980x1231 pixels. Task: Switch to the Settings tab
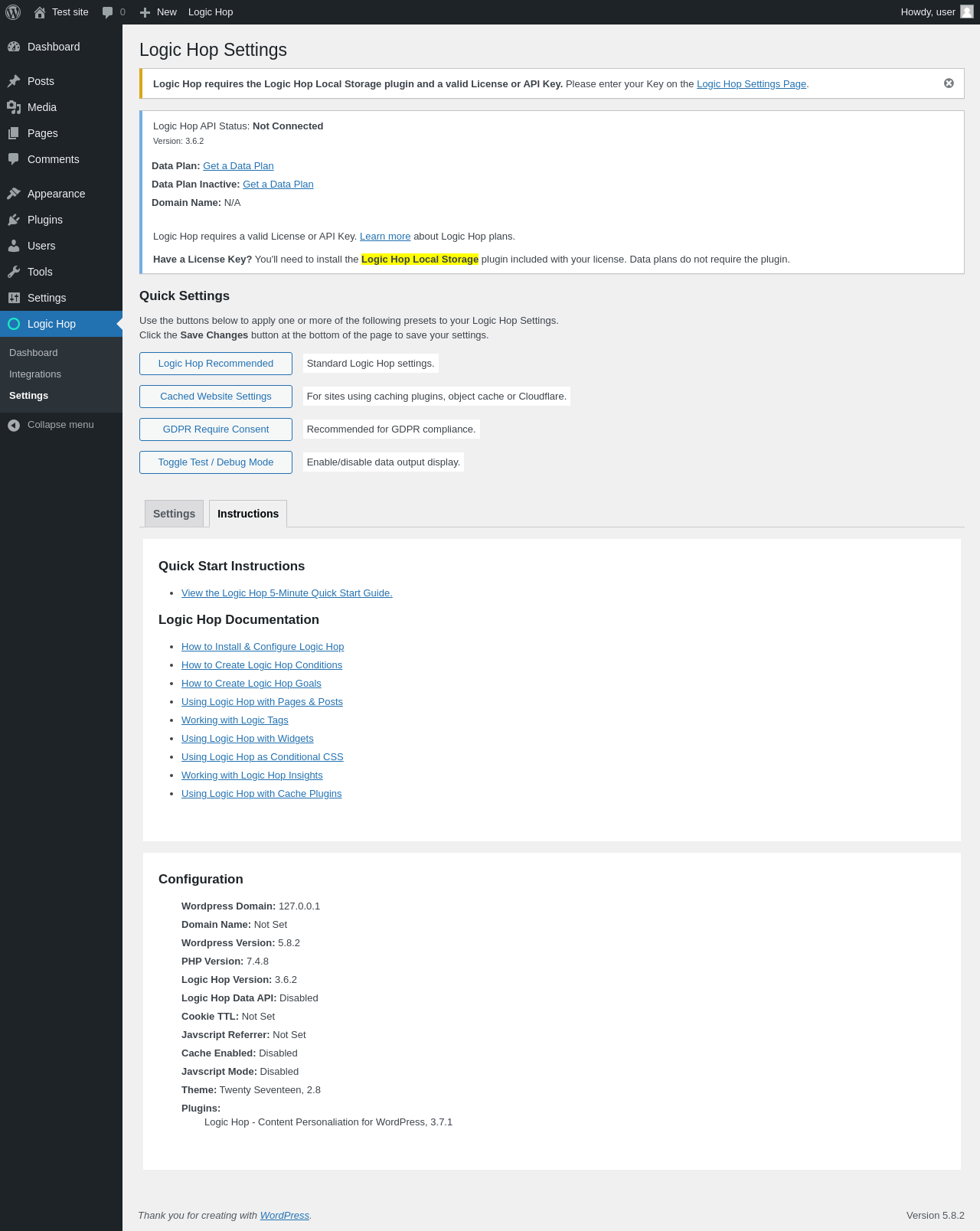pos(174,514)
